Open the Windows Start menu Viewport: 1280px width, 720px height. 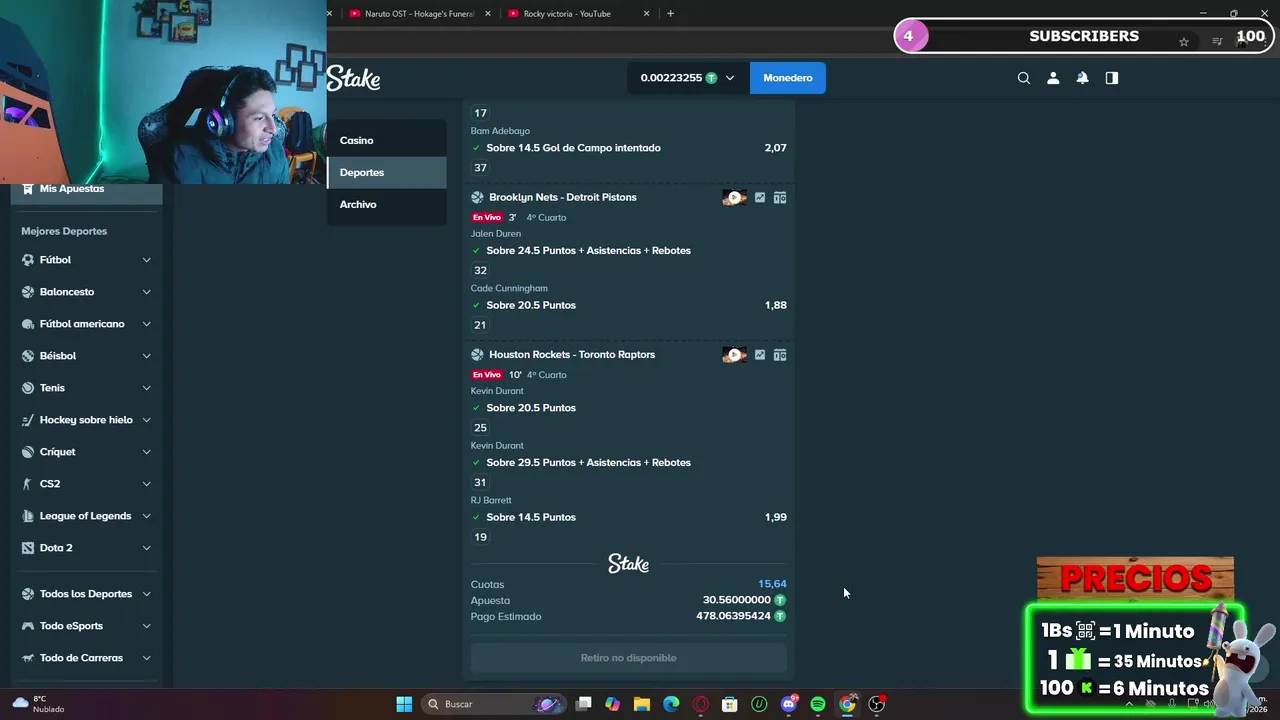click(404, 704)
